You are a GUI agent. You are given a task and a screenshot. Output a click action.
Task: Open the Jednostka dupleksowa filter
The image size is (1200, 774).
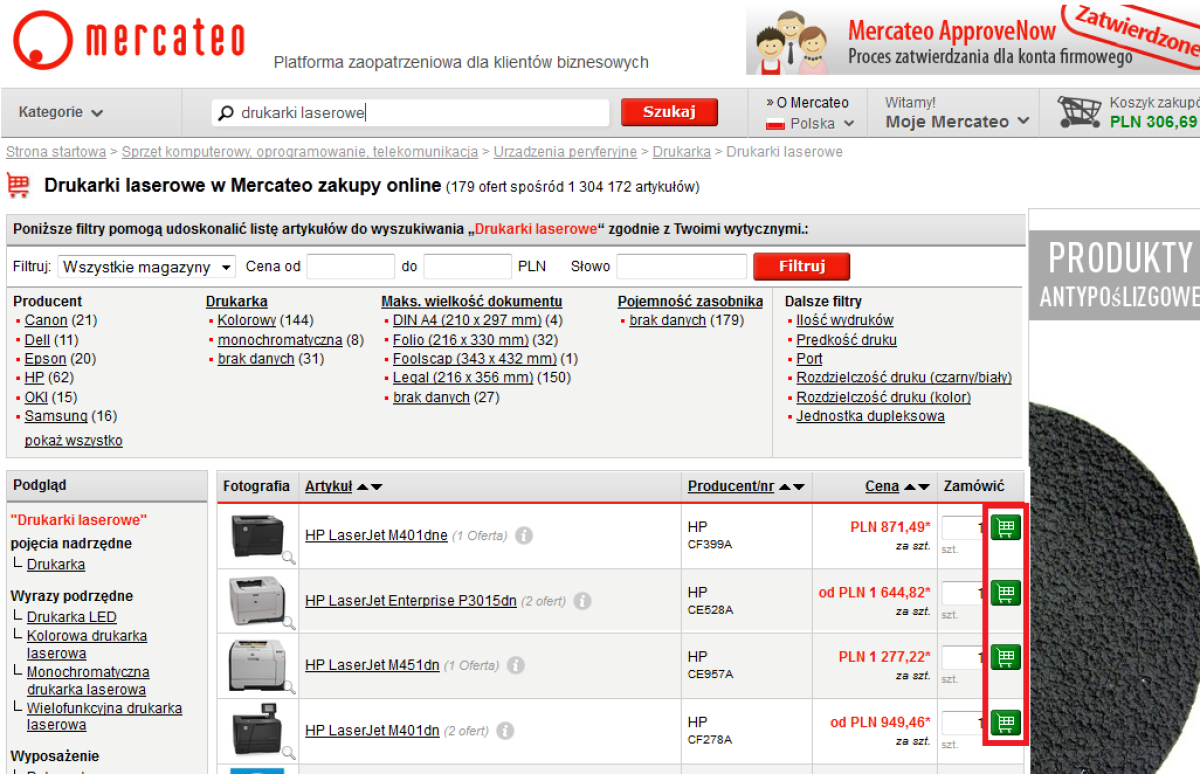point(870,416)
